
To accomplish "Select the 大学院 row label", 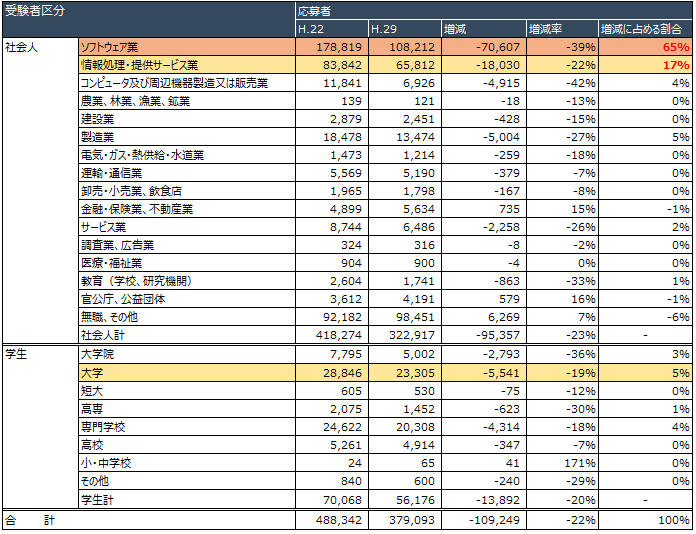I will tap(97, 354).
